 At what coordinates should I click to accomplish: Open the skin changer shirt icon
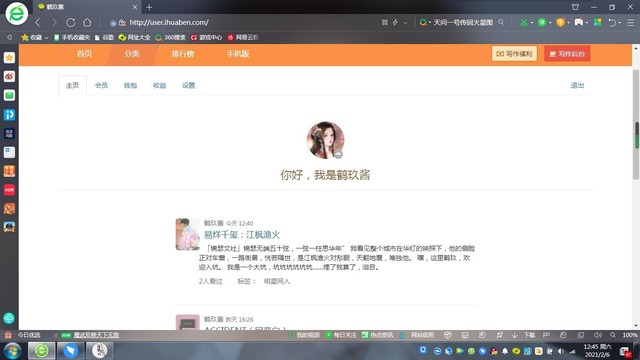click(x=575, y=7)
